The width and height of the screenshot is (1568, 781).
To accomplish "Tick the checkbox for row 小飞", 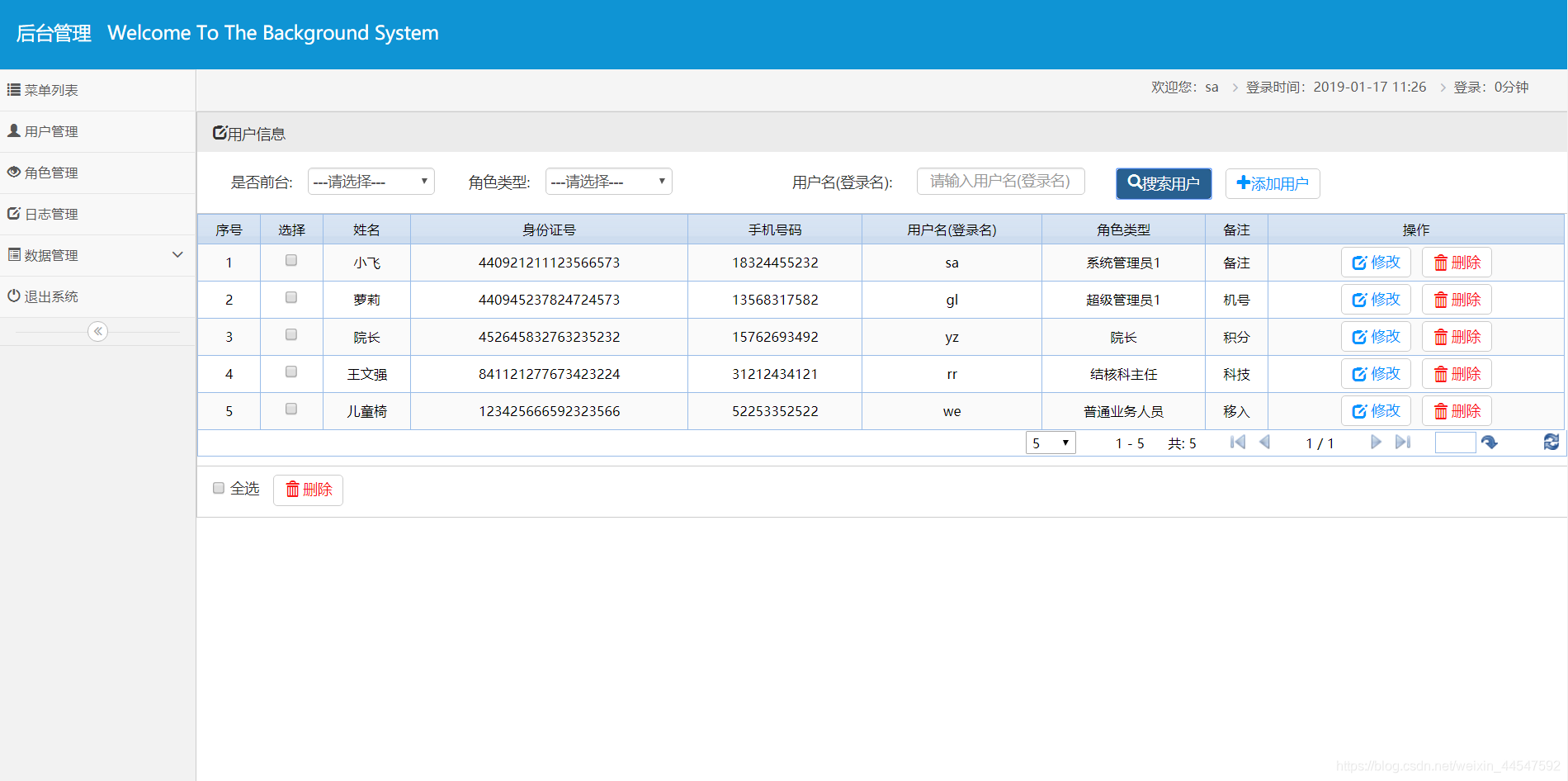I will (x=291, y=260).
